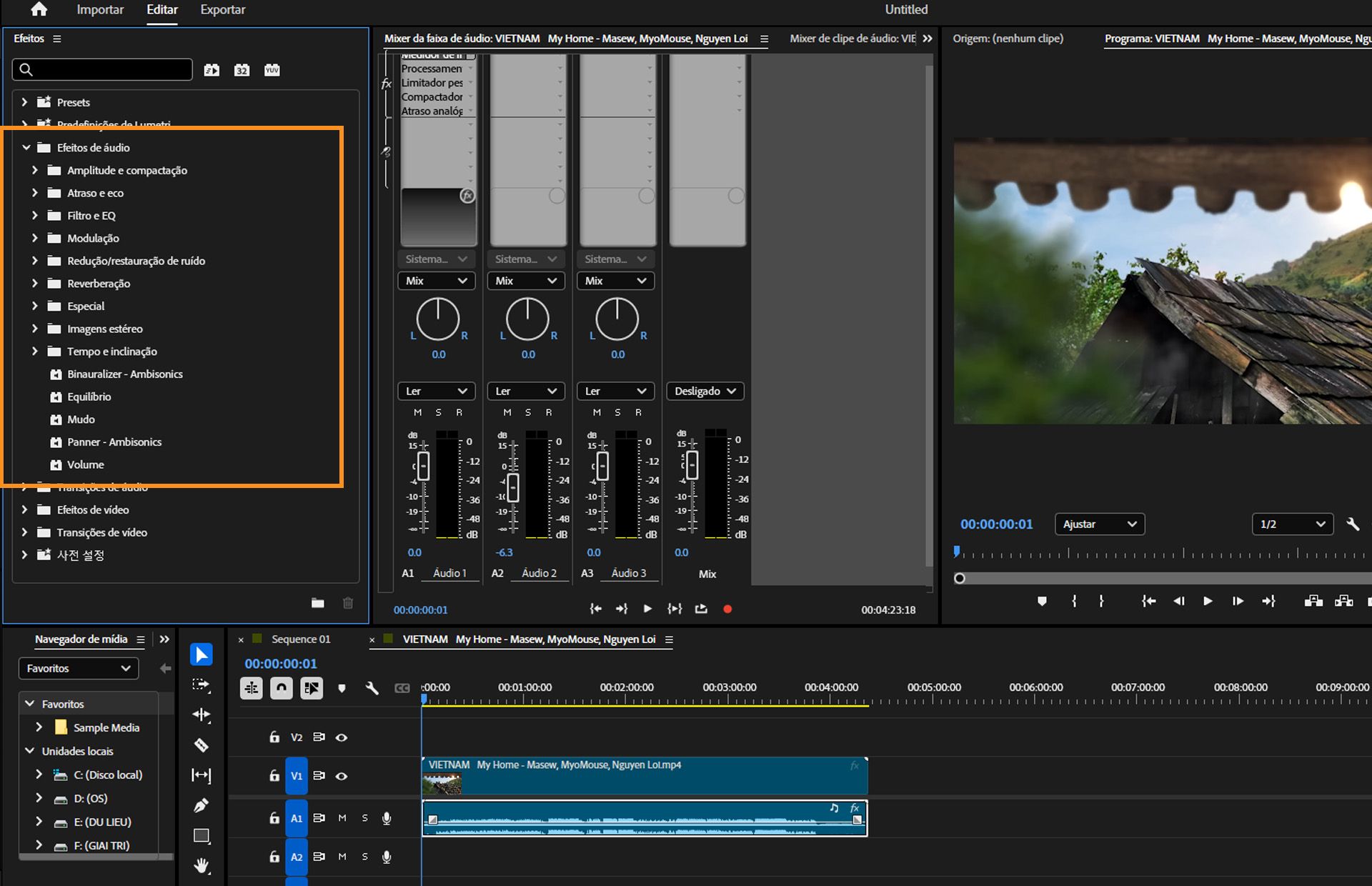Click the Accelerated Effects filter icon
The width and height of the screenshot is (1372, 886).
212,69
